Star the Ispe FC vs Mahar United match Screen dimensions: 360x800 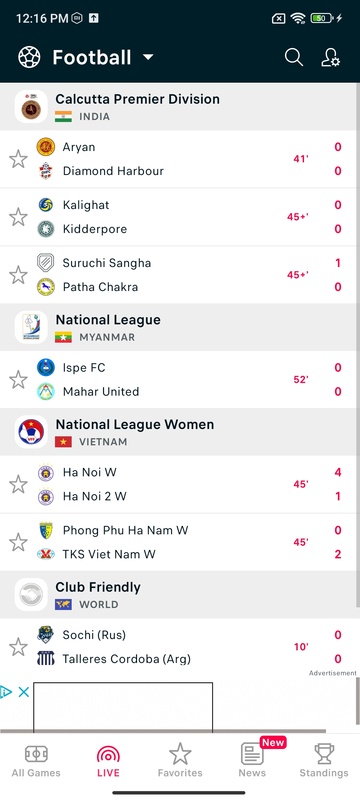18,380
